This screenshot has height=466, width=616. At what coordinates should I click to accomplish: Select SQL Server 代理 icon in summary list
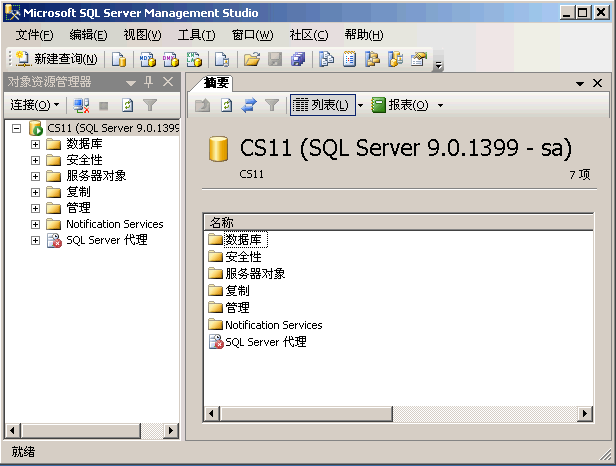tap(215, 342)
